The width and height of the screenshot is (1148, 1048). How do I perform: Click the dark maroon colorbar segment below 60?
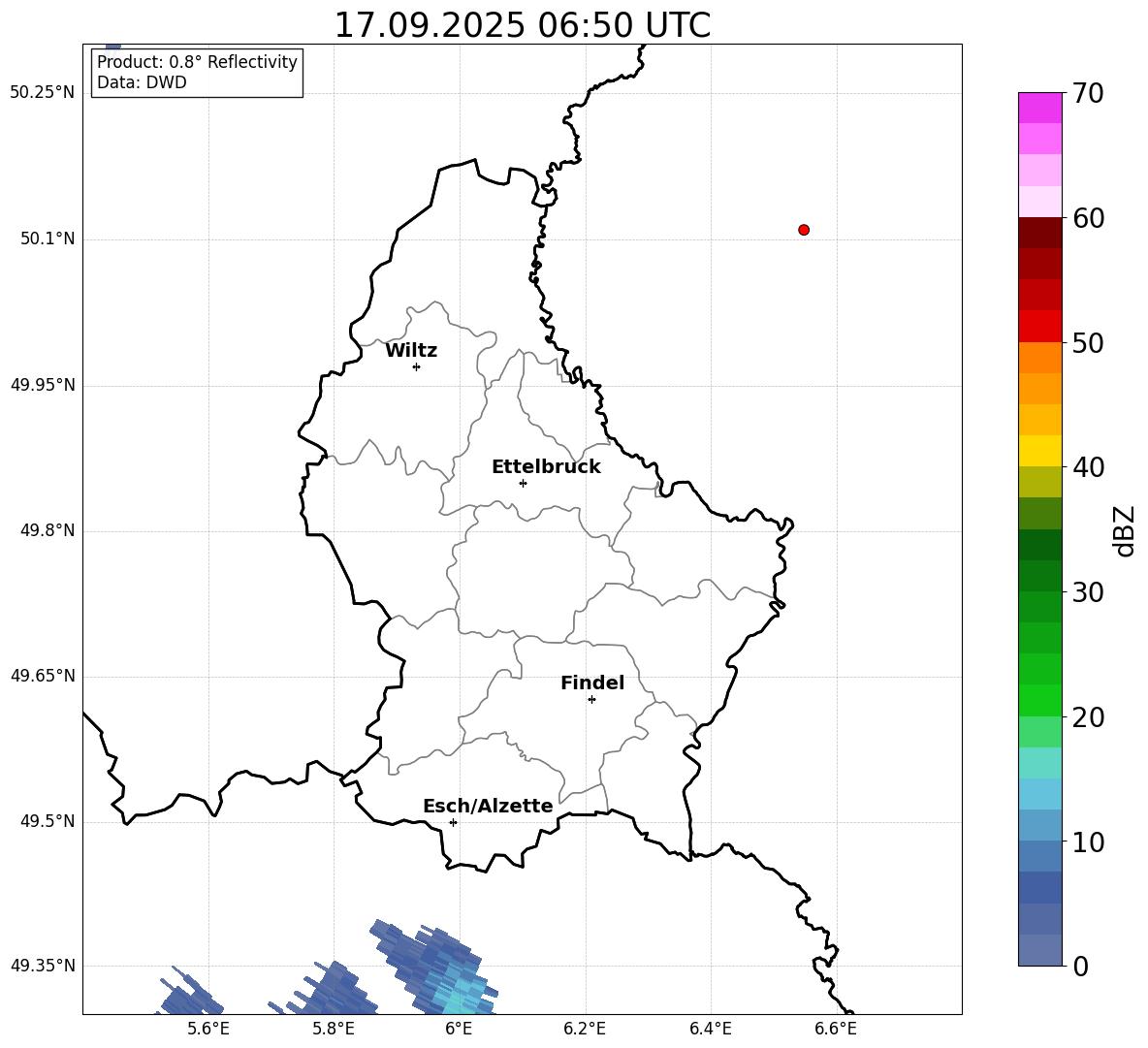tap(1039, 233)
